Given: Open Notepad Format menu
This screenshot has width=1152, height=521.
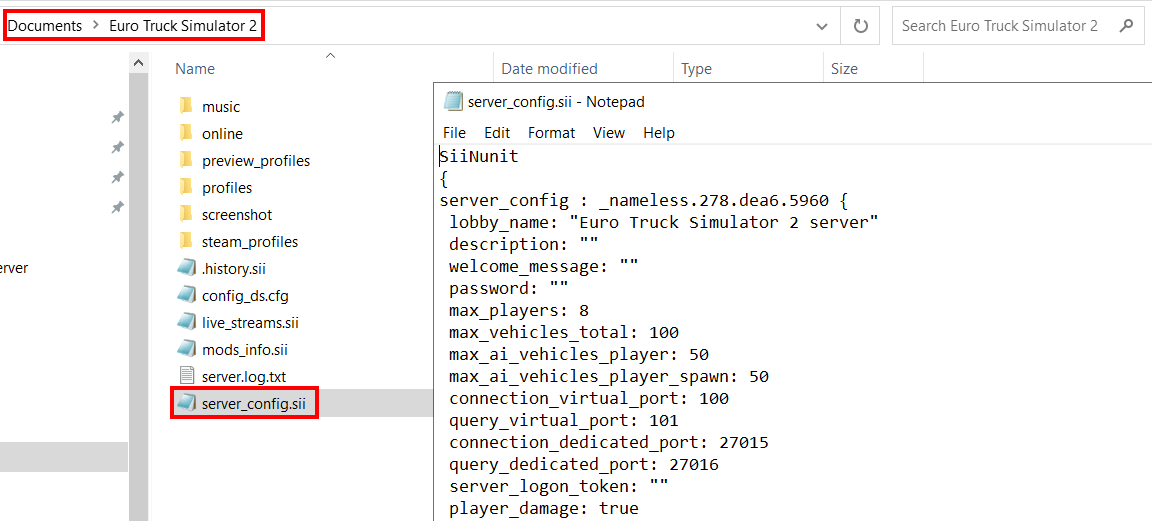Looking at the screenshot, I should tap(551, 133).
